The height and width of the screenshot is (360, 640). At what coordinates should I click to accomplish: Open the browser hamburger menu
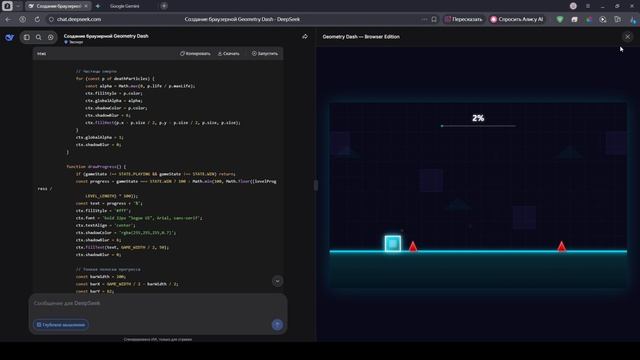[588, 6]
